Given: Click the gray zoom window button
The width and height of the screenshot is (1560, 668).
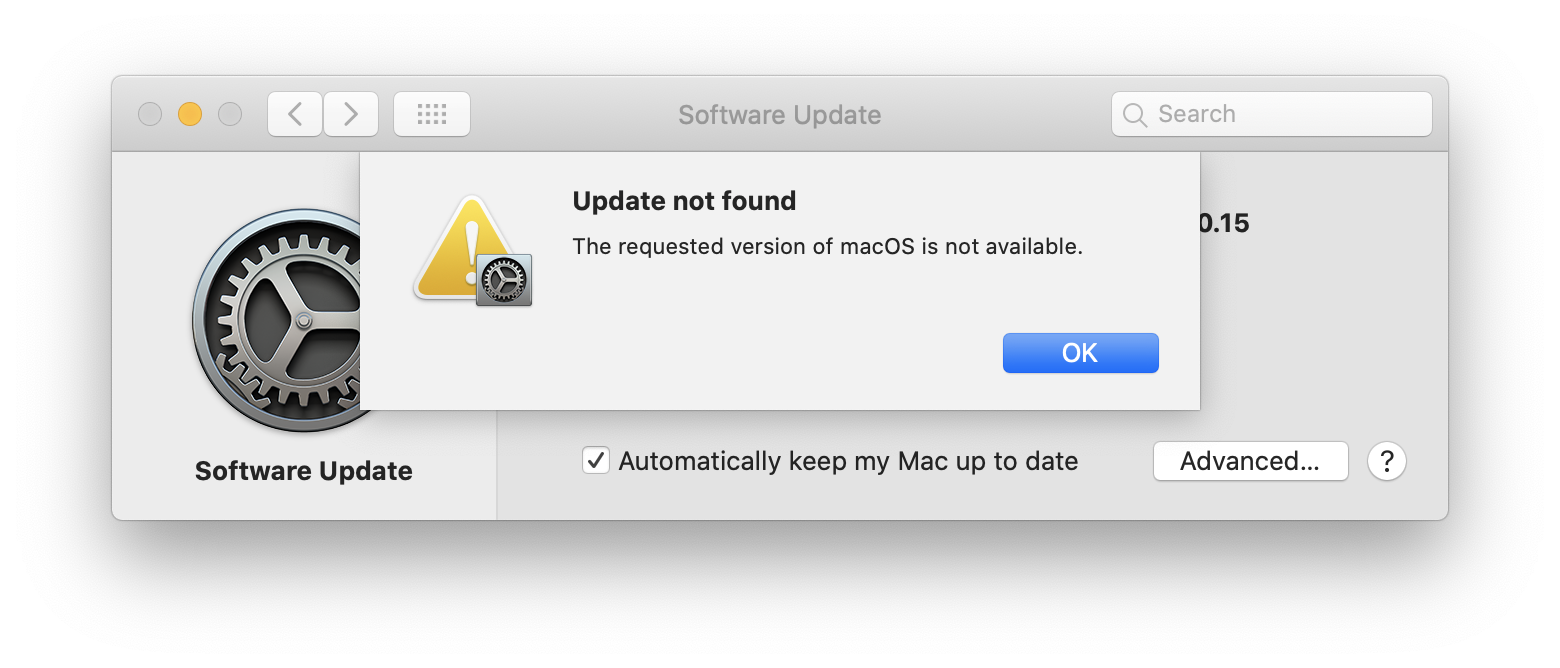Looking at the screenshot, I should point(230,114).
